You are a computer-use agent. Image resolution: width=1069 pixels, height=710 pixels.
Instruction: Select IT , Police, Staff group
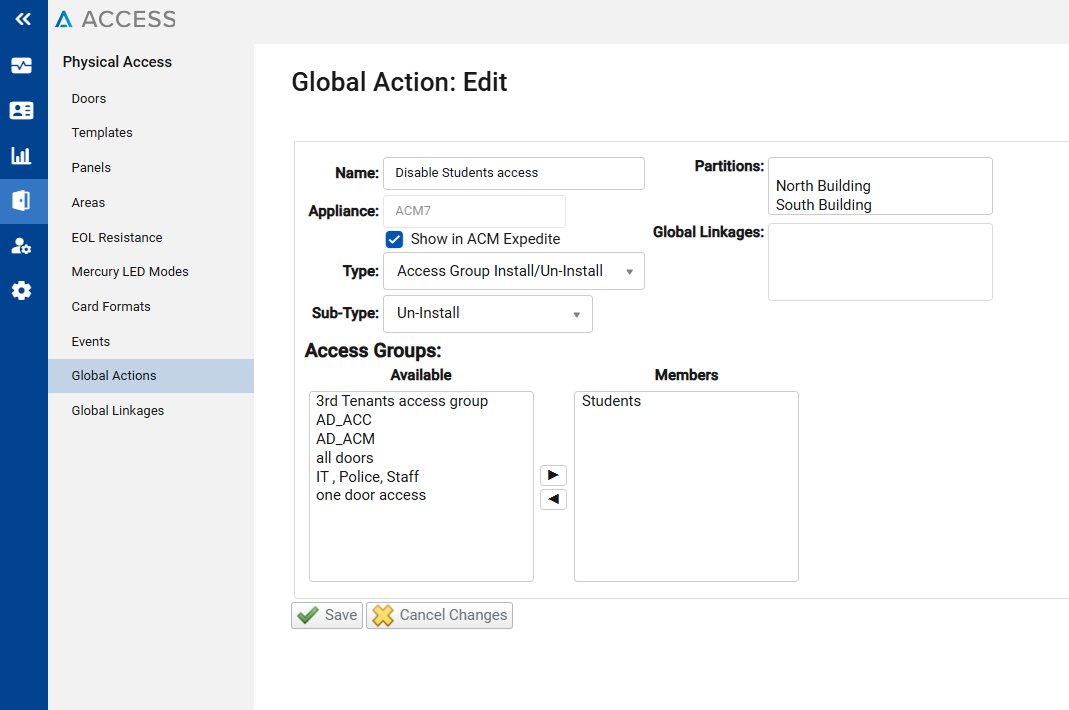[x=367, y=477]
